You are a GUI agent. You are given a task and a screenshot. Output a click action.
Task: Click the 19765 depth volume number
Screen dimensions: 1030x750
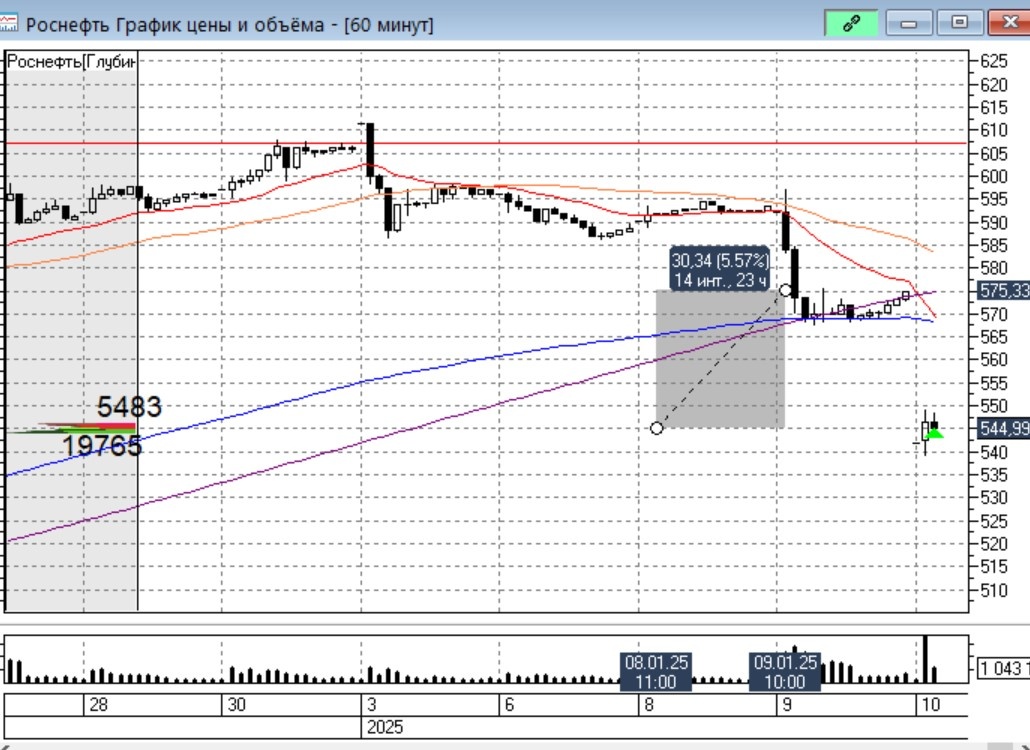[102, 447]
